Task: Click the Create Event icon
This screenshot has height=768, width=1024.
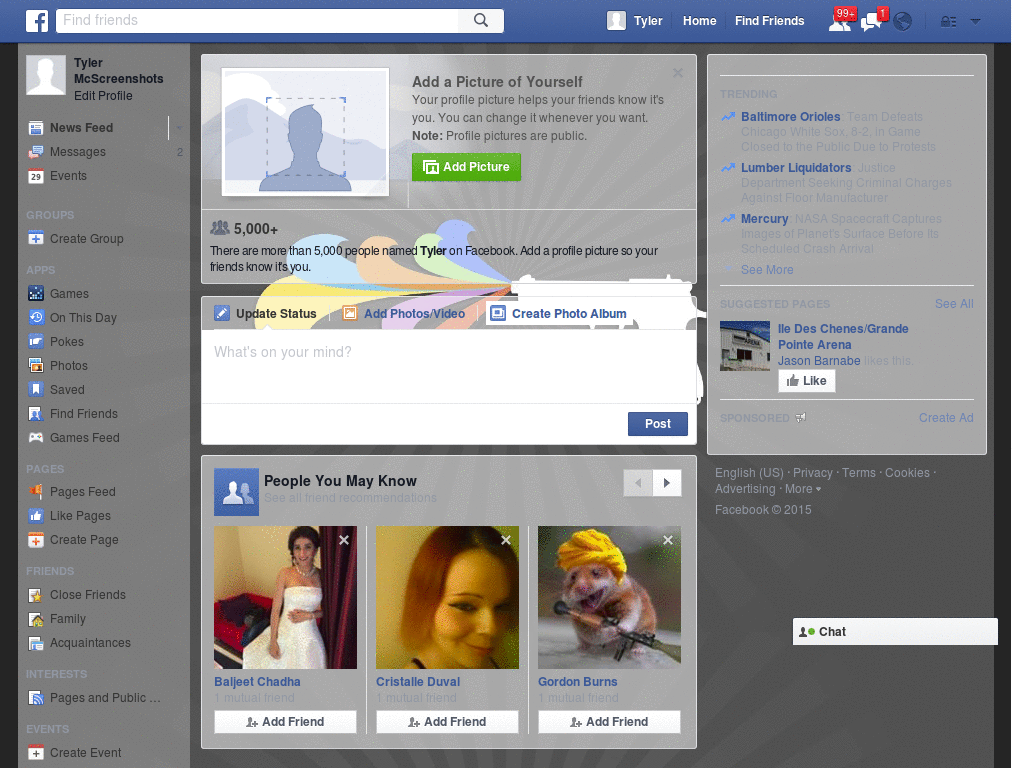Action: [36, 753]
